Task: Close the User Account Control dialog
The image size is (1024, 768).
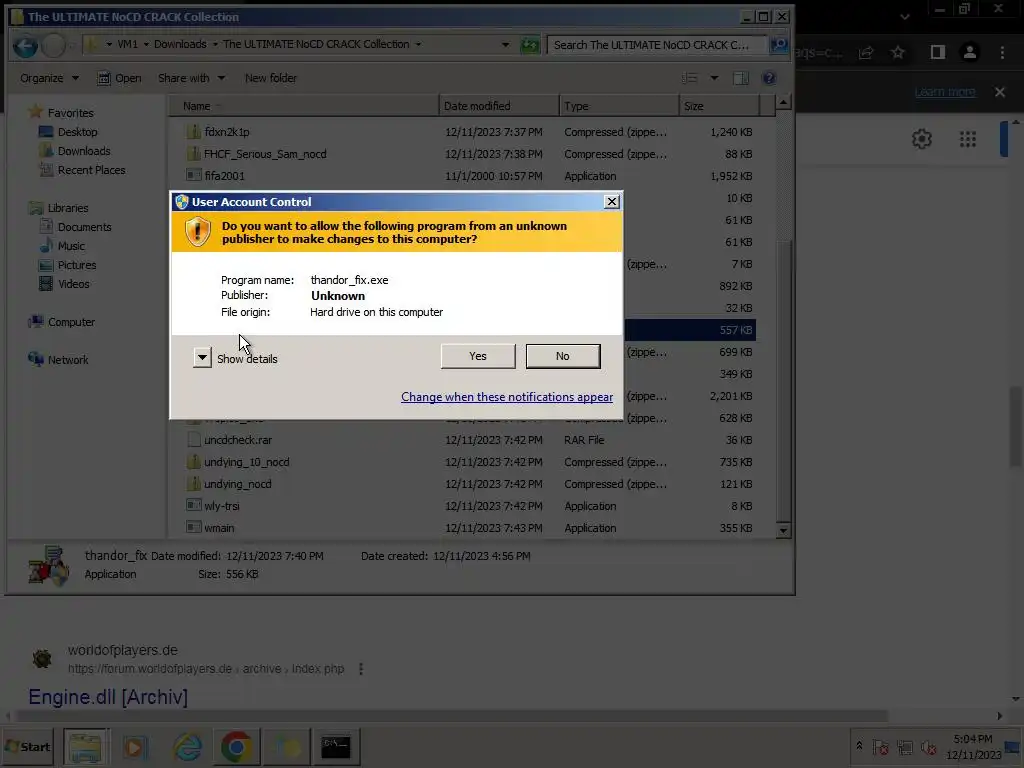Action: (611, 202)
